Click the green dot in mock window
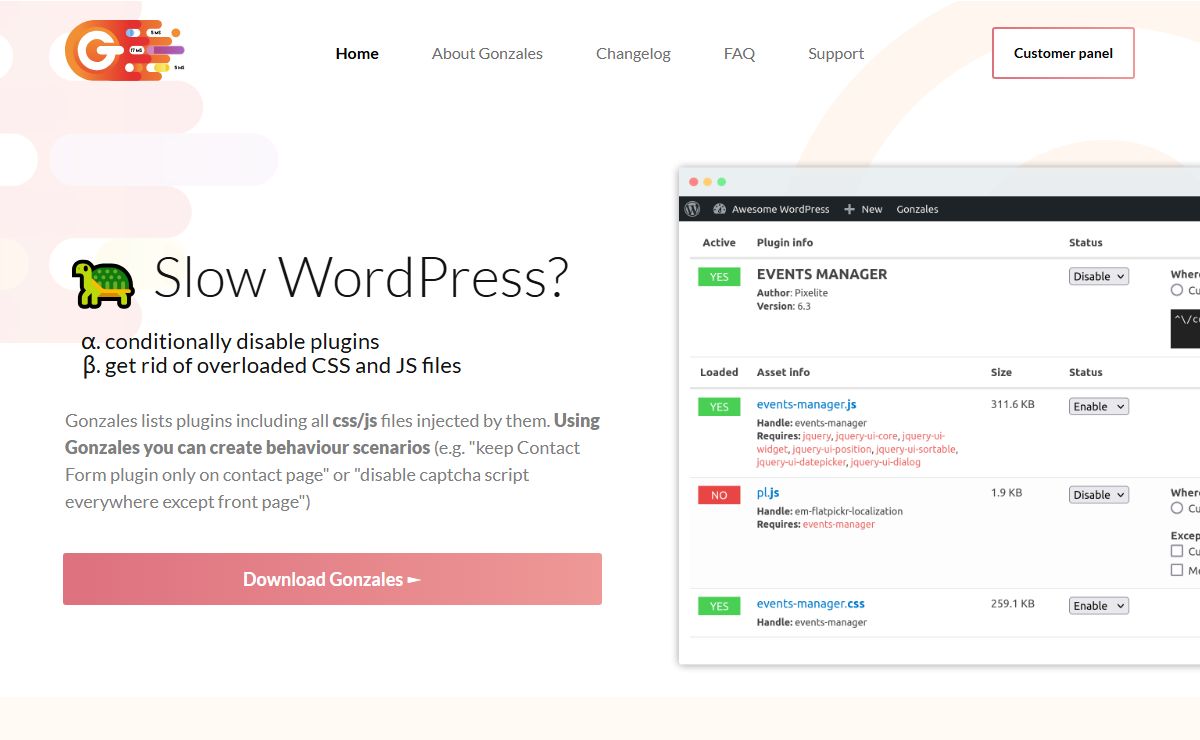The width and height of the screenshot is (1200, 740). pyautogui.click(x=721, y=182)
